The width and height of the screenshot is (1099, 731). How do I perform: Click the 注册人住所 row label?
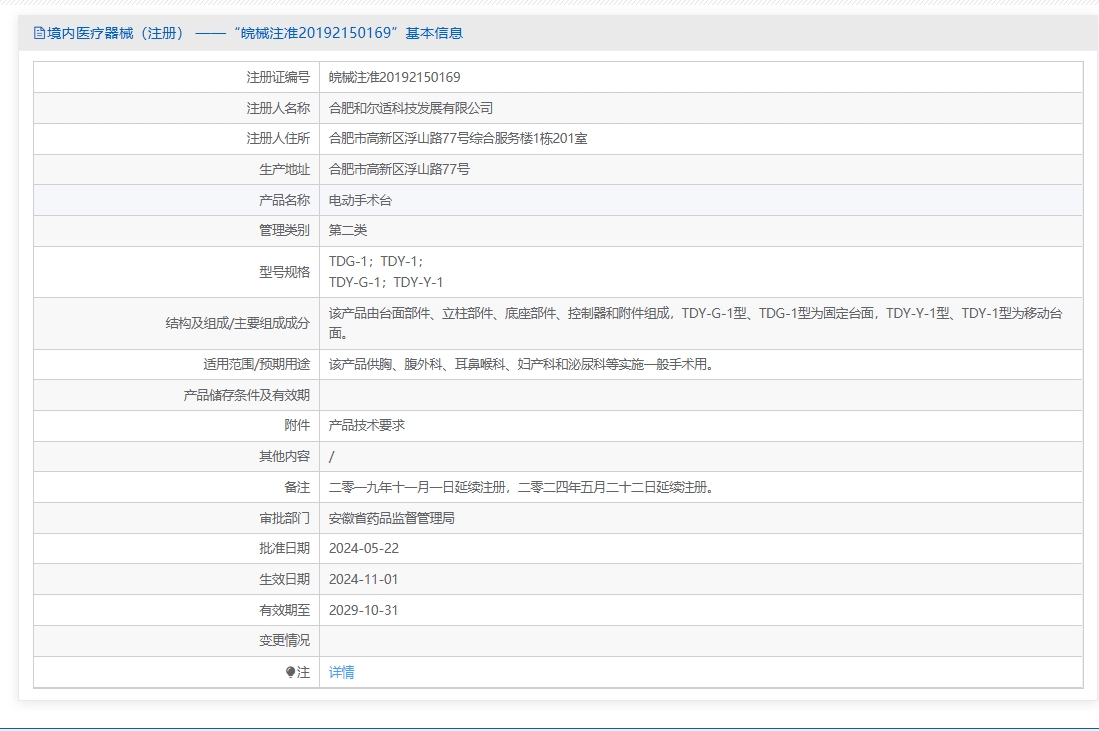278,139
